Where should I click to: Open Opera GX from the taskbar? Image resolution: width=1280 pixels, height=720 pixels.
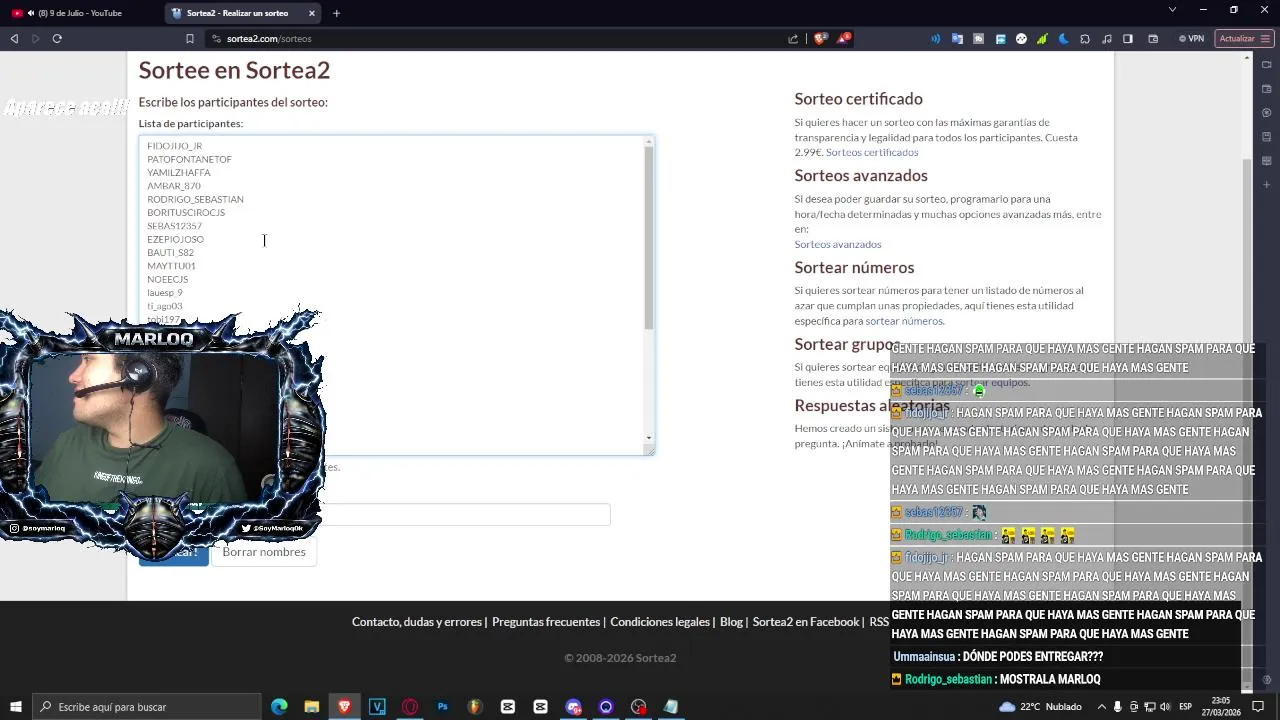pyautogui.click(x=410, y=707)
